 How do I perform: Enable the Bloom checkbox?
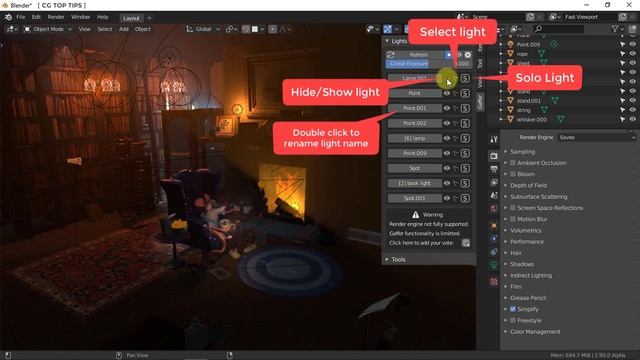513,174
